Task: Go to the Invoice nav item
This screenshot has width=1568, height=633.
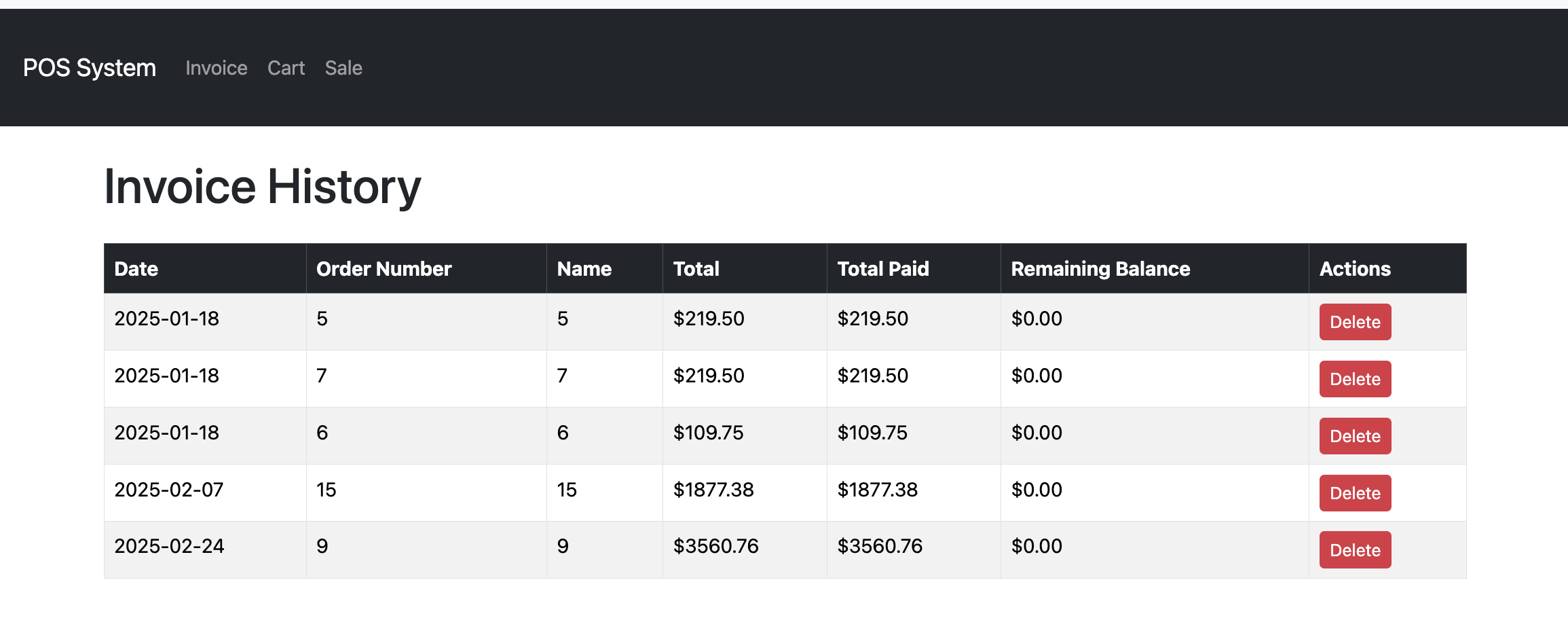Action: [217, 68]
